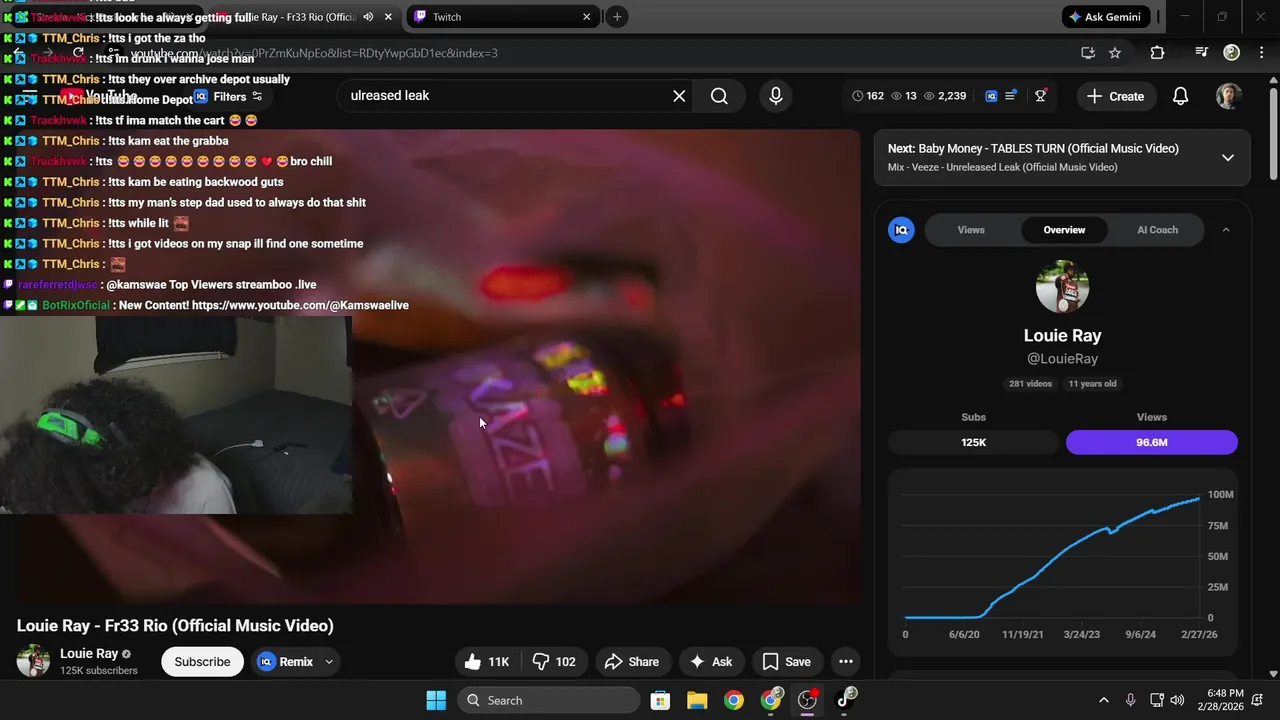This screenshot has height=720, width=1280.
Task: Open OBS Studio from the taskbar
Action: 807,700
